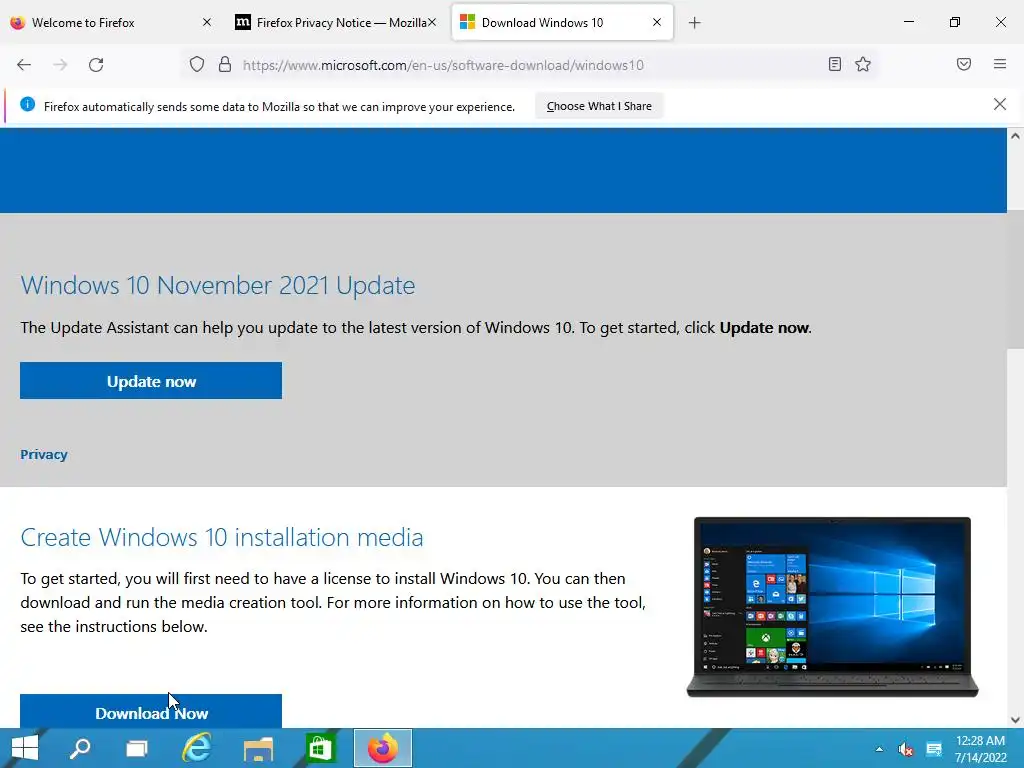1024x768 pixels.
Task: Open the taskbar clock and date
Action: click(x=980, y=749)
